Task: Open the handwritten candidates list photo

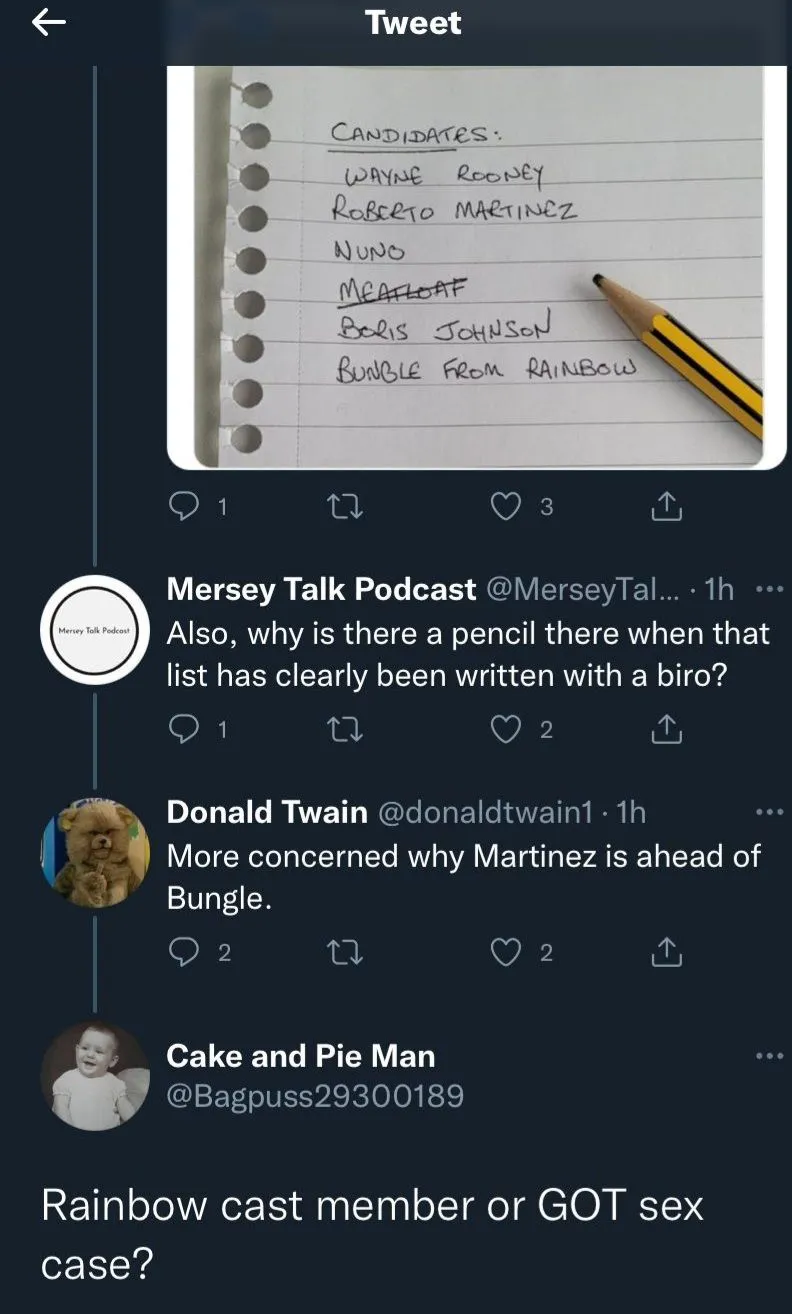Action: pos(476,266)
